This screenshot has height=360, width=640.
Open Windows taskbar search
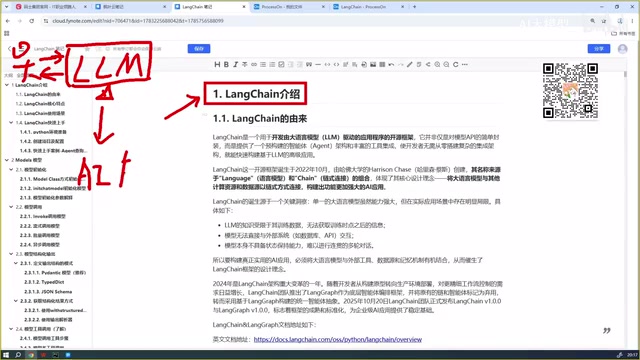(18, 355)
